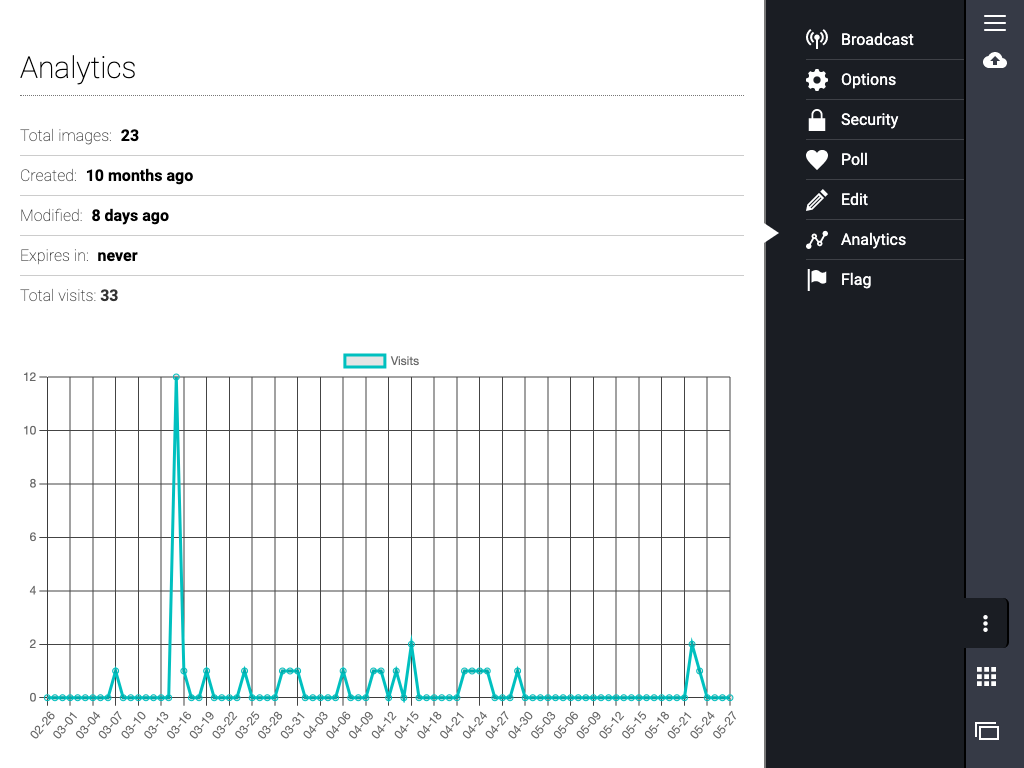This screenshot has width=1024, height=768.
Task: Click the Expires in "never" value
Action: (x=118, y=255)
